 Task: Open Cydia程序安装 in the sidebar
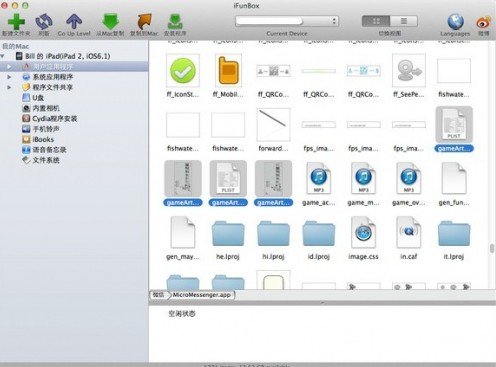pyautogui.click(x=49, y=118)
